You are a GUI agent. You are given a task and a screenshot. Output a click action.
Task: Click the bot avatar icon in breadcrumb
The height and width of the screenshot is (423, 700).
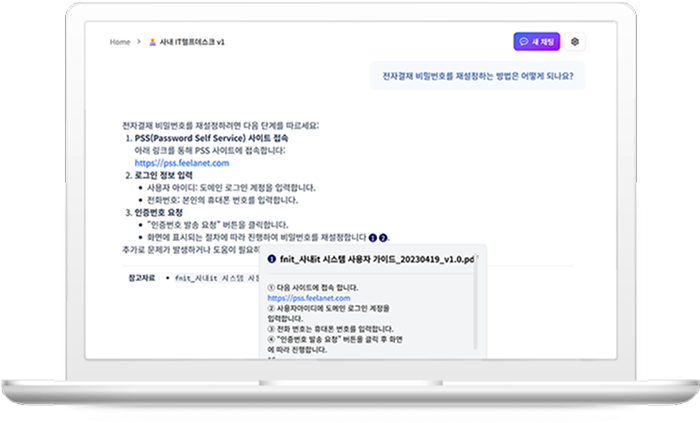coord(152,42)
